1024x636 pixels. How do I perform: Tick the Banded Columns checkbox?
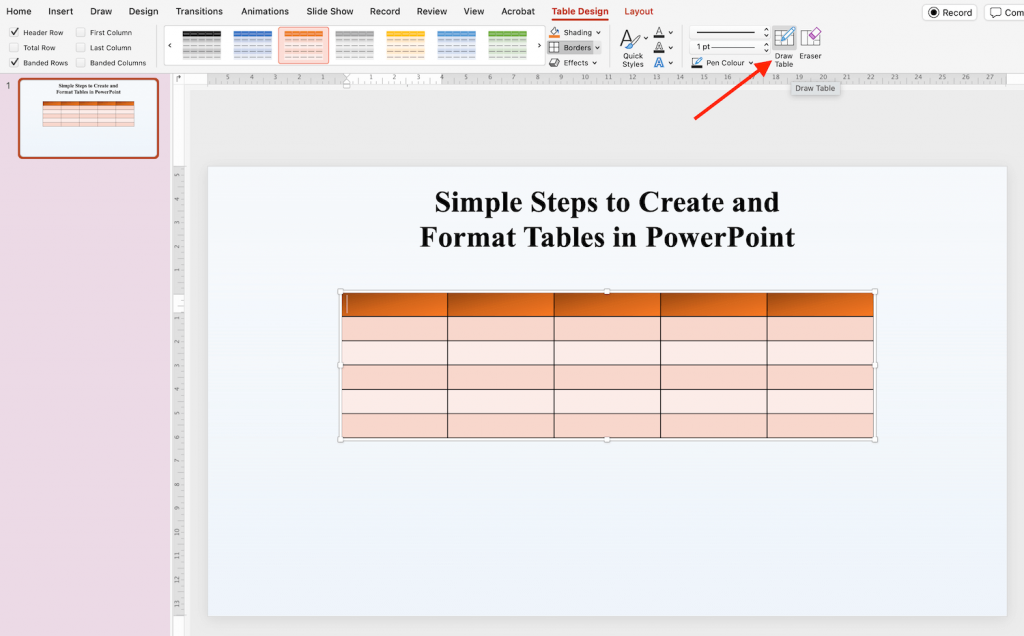point(81,63)
